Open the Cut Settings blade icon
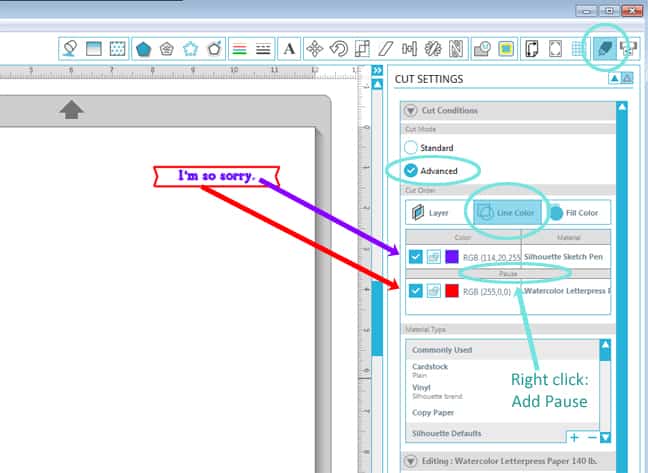The width and height of the screenshot is (648, 473). pos(603,48)
